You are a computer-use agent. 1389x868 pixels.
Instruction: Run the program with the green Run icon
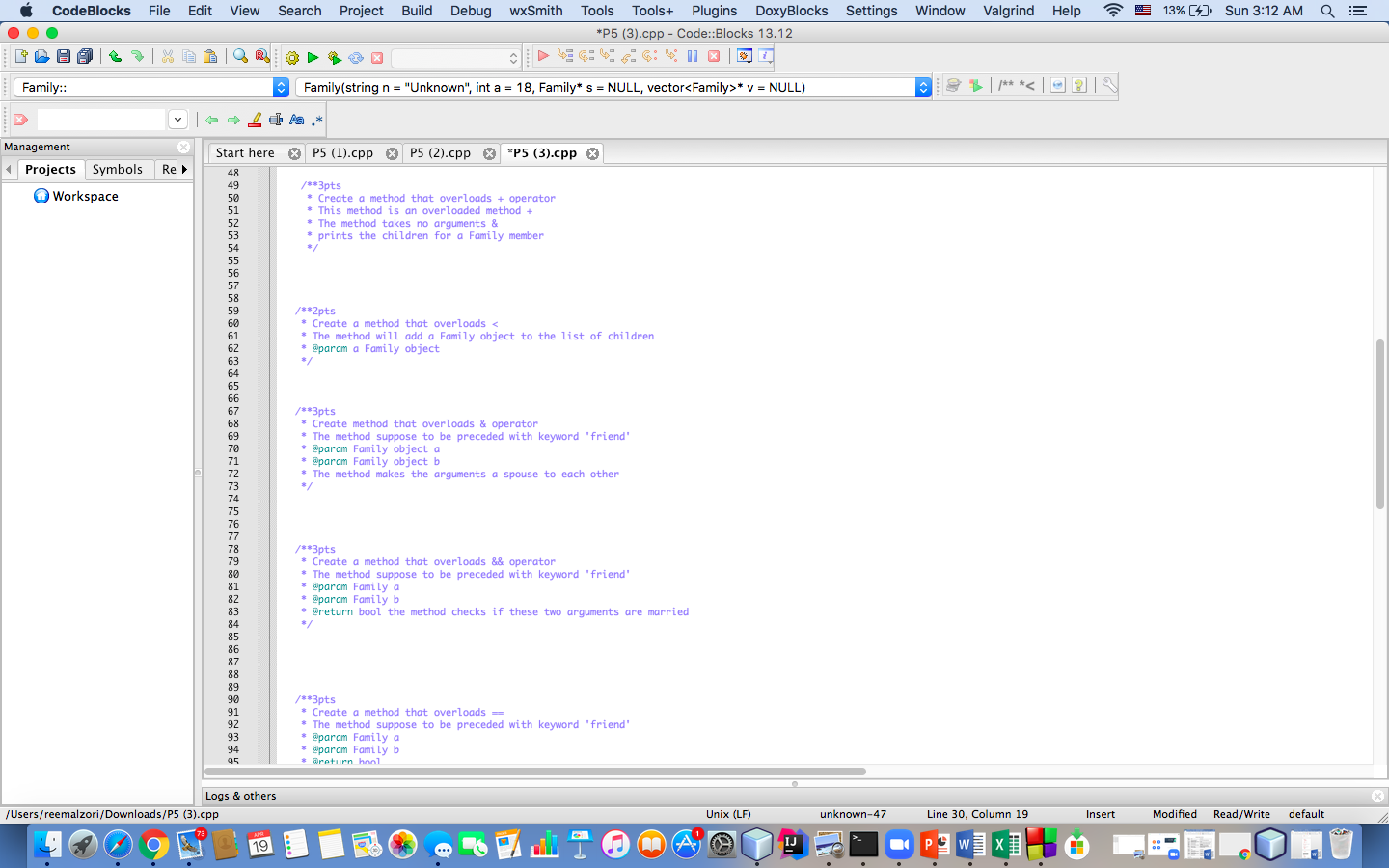(x=313, y=57)
